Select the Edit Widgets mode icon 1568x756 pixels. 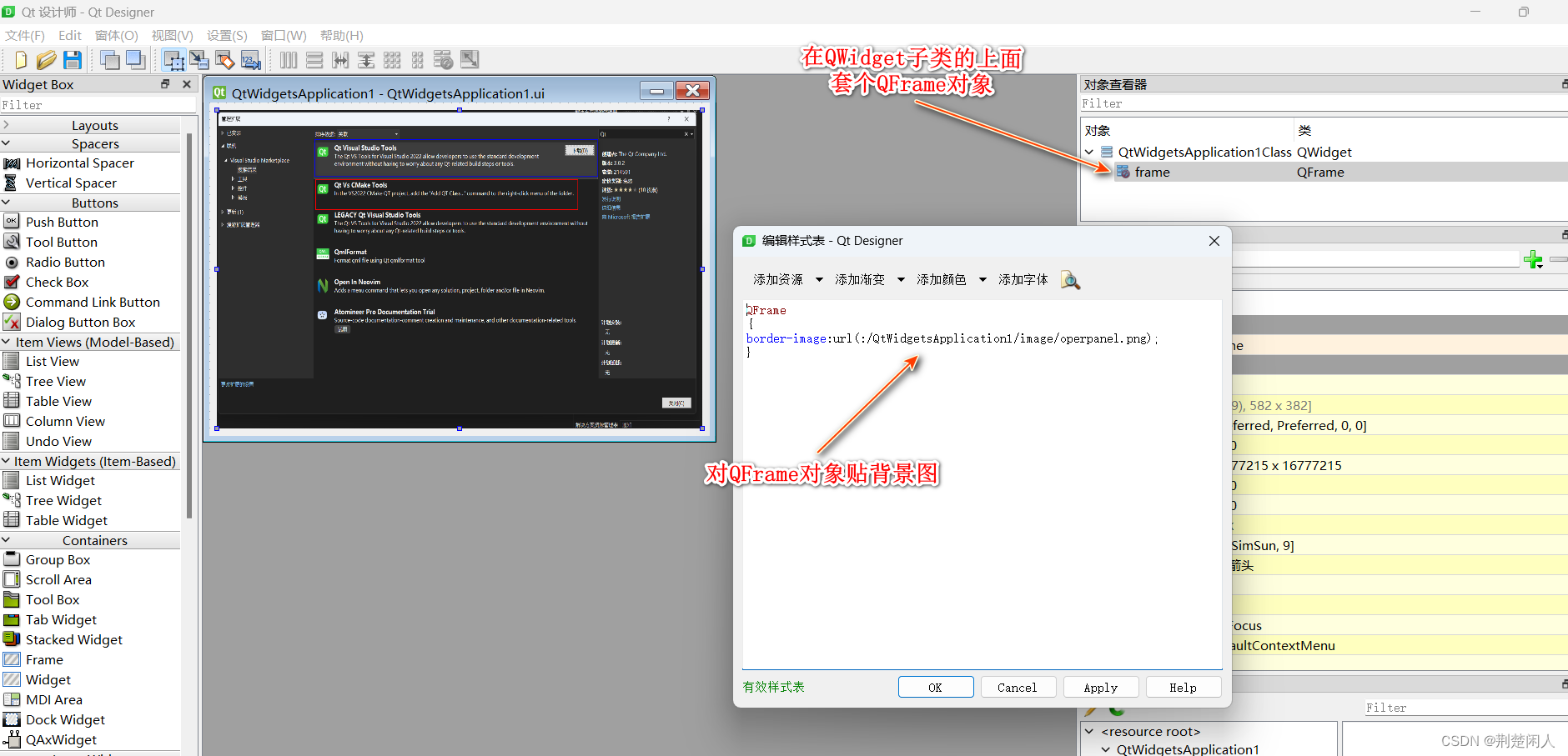pos(173,60)
